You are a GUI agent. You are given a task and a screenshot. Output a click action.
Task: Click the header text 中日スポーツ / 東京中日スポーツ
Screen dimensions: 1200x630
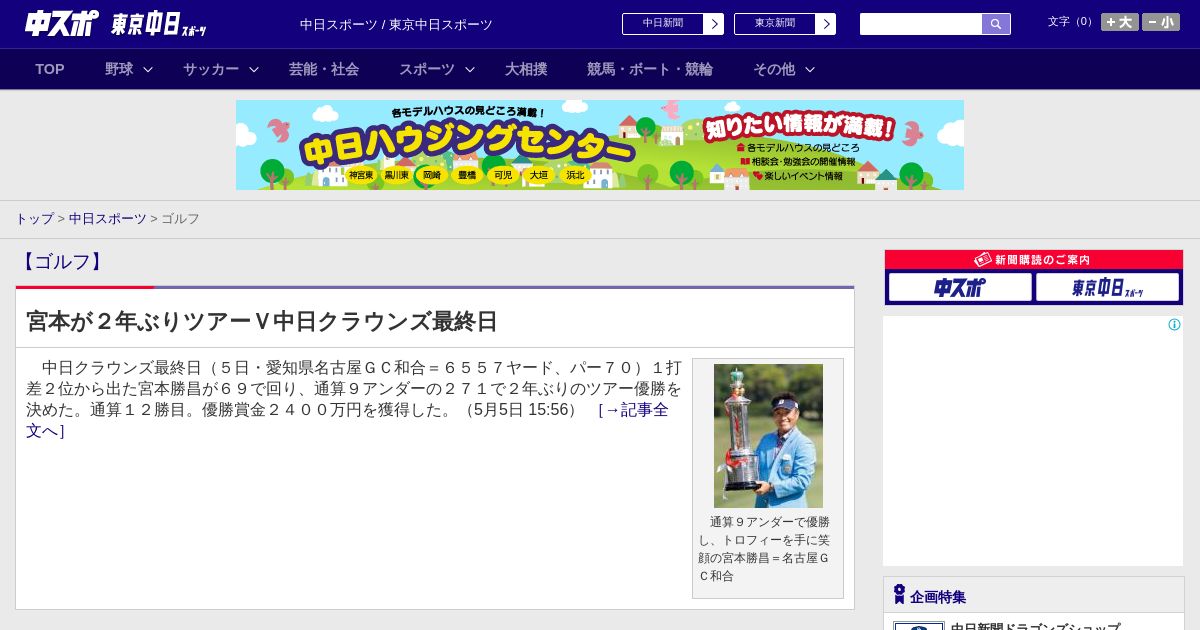coord(396,24)
